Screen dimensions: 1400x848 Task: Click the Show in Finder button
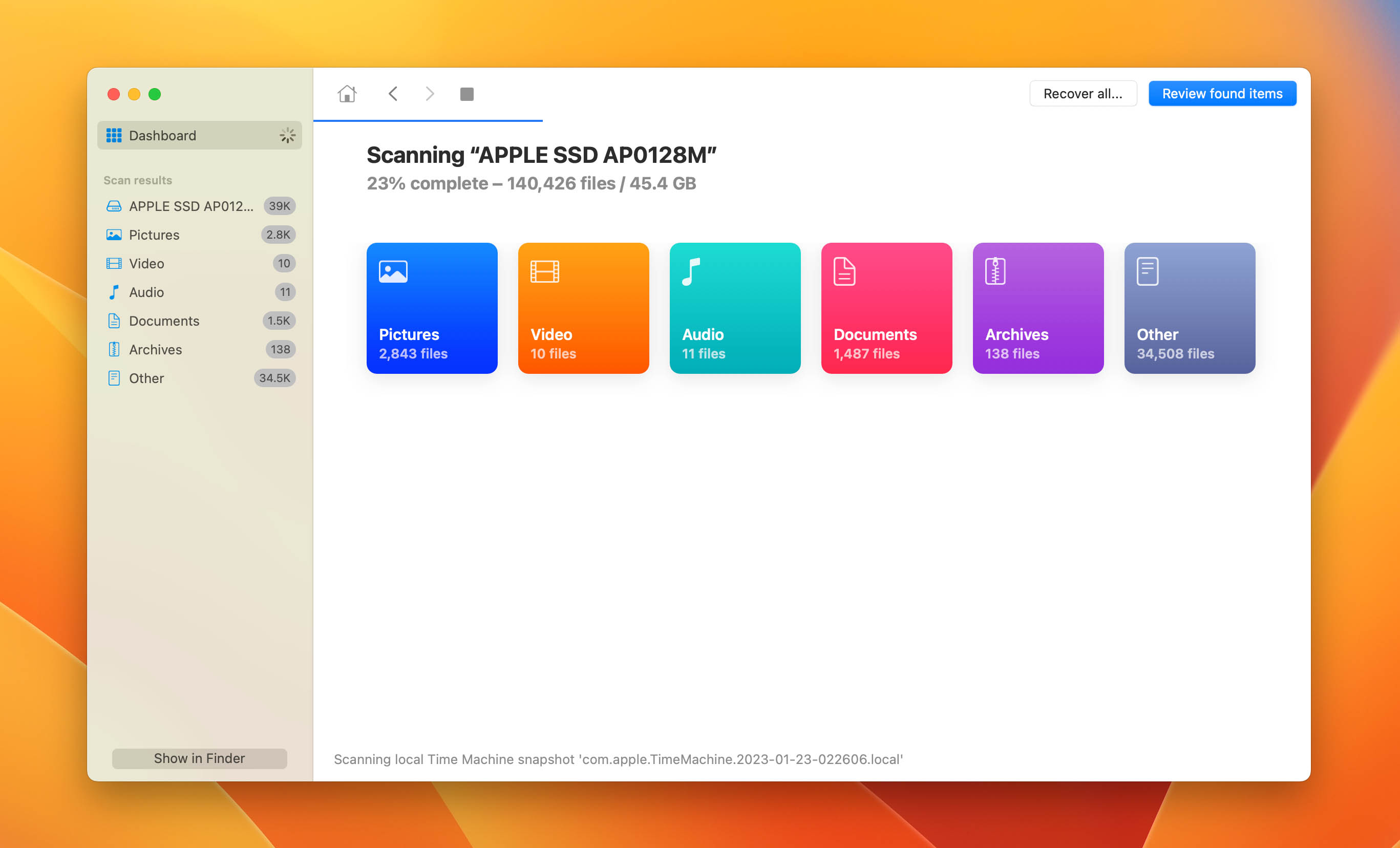click(x=199, y=757)
